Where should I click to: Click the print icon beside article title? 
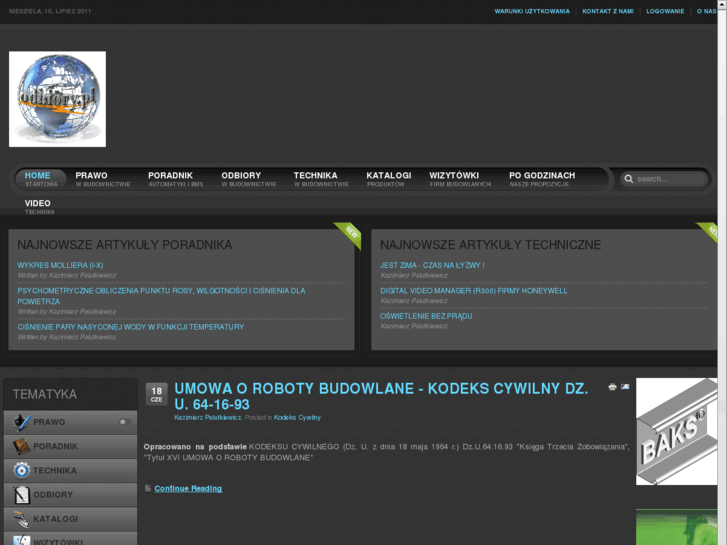click(x=612, y=387)
